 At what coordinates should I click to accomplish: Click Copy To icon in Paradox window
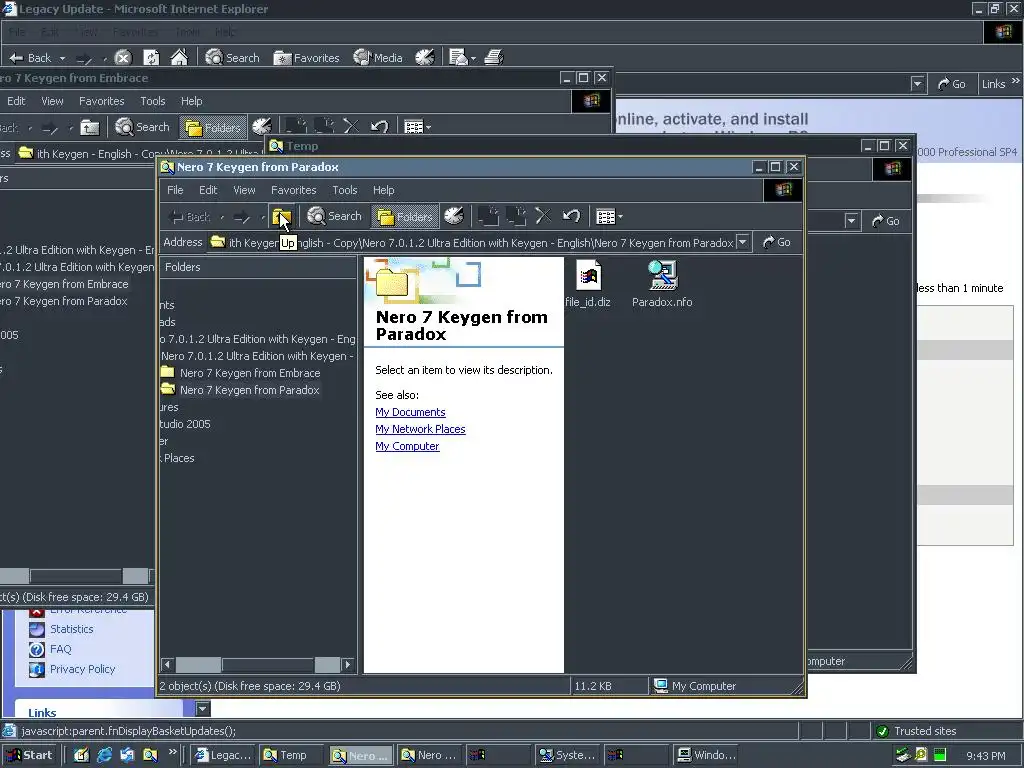coord(516,216)
